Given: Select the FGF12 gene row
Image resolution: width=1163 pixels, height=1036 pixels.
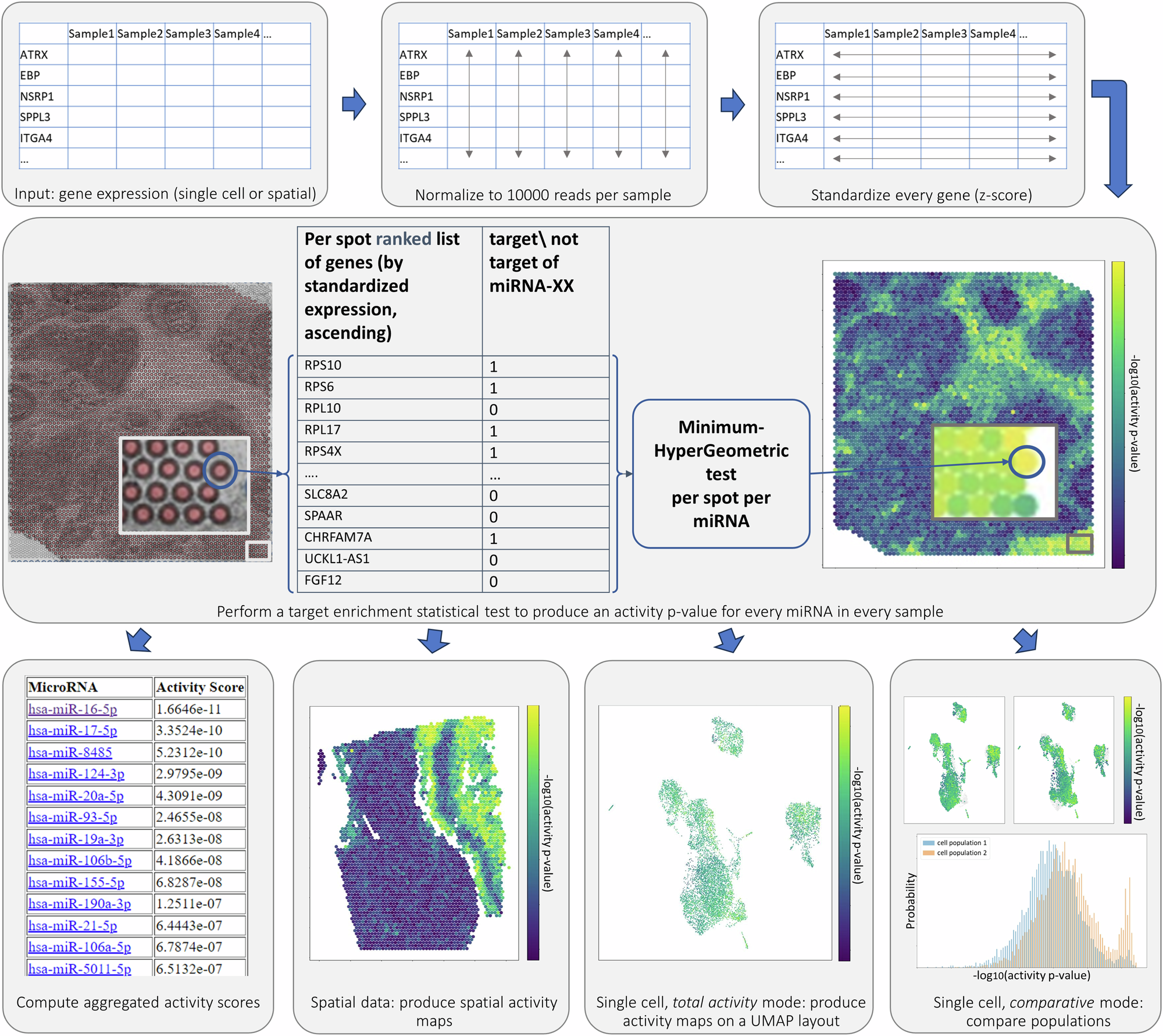Looking at the screenshot, I should pyautogui.click(x=453, y=582).
